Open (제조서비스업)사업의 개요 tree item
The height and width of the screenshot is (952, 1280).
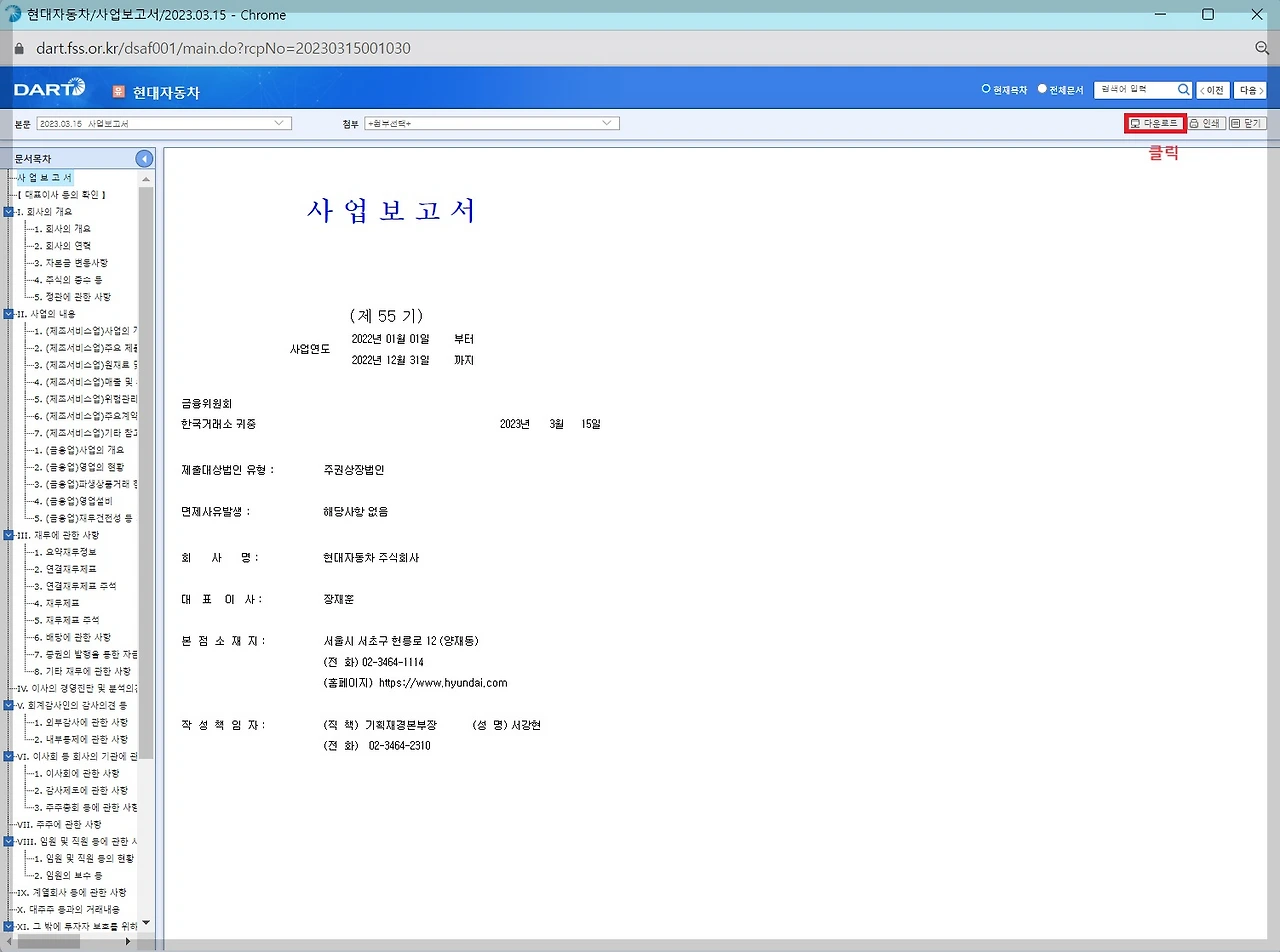(x=86, y=331)
